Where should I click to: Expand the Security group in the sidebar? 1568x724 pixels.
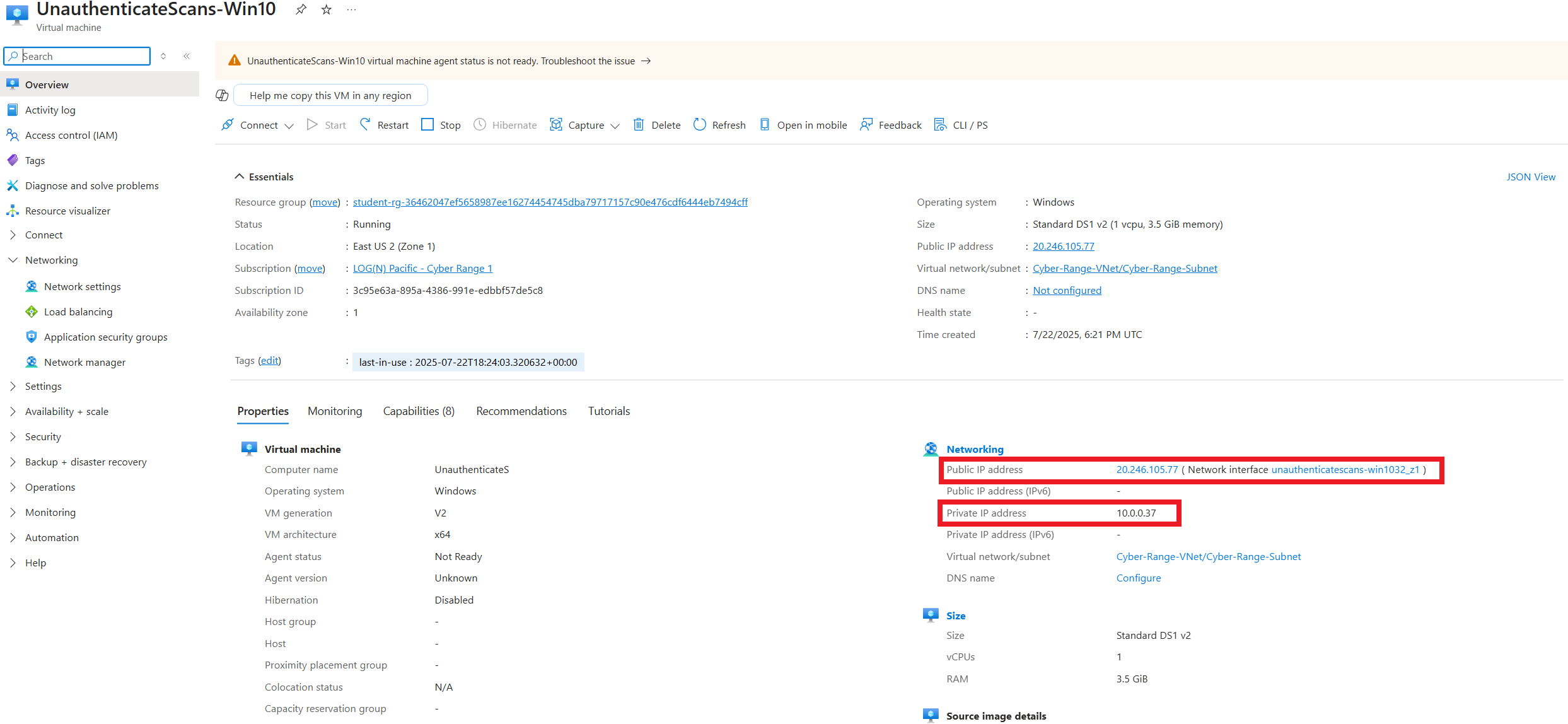click(x=13, y=436)
